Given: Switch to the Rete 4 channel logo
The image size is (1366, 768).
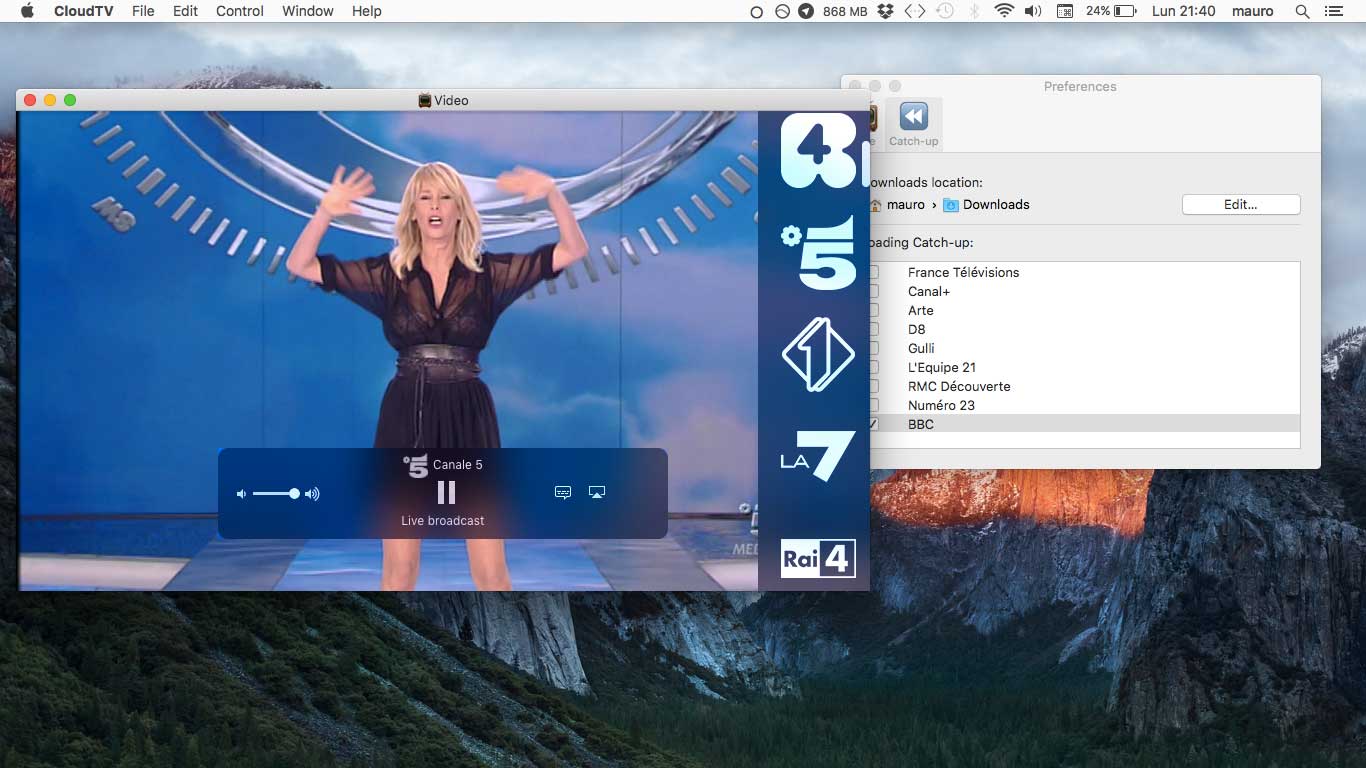Looking at the screenshot, I should [818, 151].
